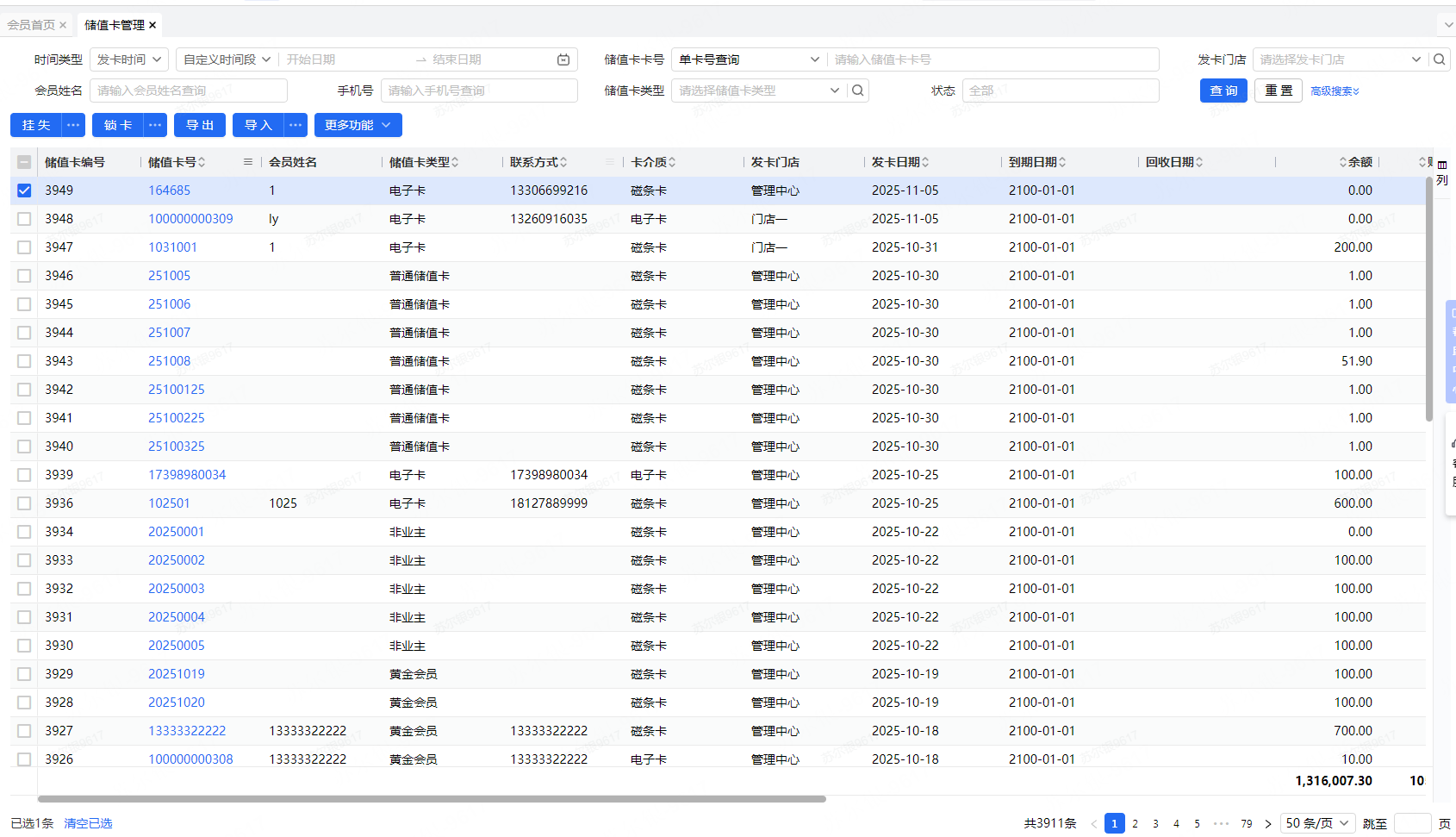Click the horizontal scrollbar under the table
This screenshot has height=837, width=1456.
431,799
